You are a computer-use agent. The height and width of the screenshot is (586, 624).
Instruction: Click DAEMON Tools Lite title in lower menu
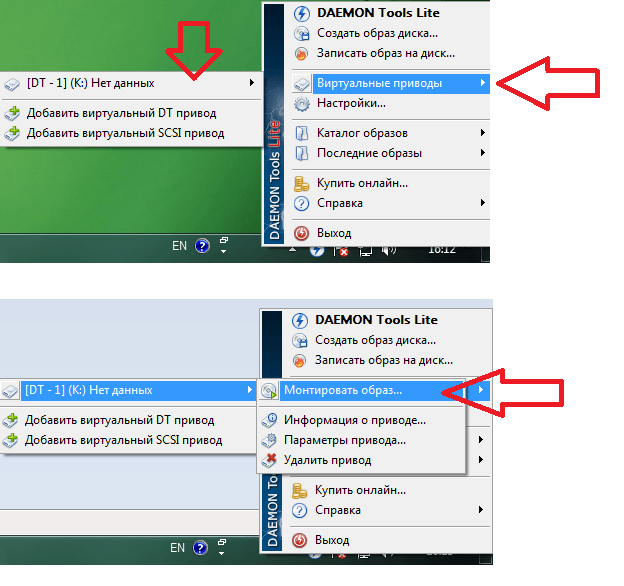376,320
